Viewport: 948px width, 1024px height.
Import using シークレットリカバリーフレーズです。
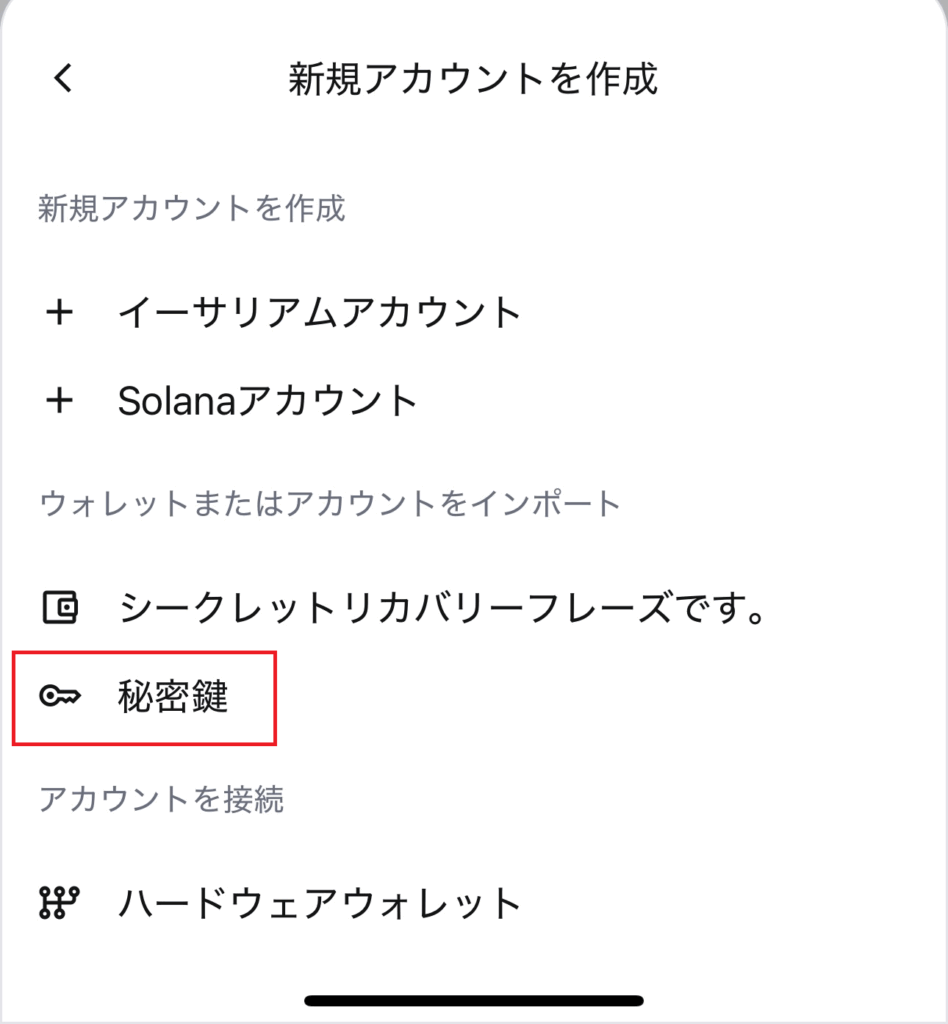click(x=440, y=607)
